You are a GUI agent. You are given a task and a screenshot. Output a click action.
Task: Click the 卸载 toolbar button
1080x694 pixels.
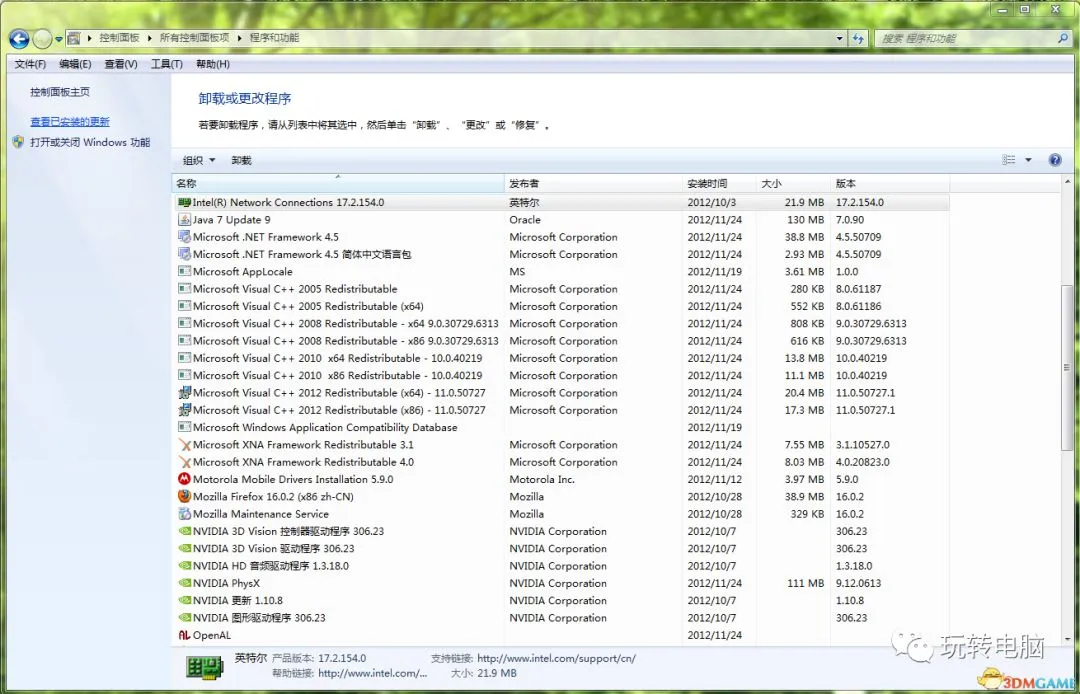pos(241,160)
